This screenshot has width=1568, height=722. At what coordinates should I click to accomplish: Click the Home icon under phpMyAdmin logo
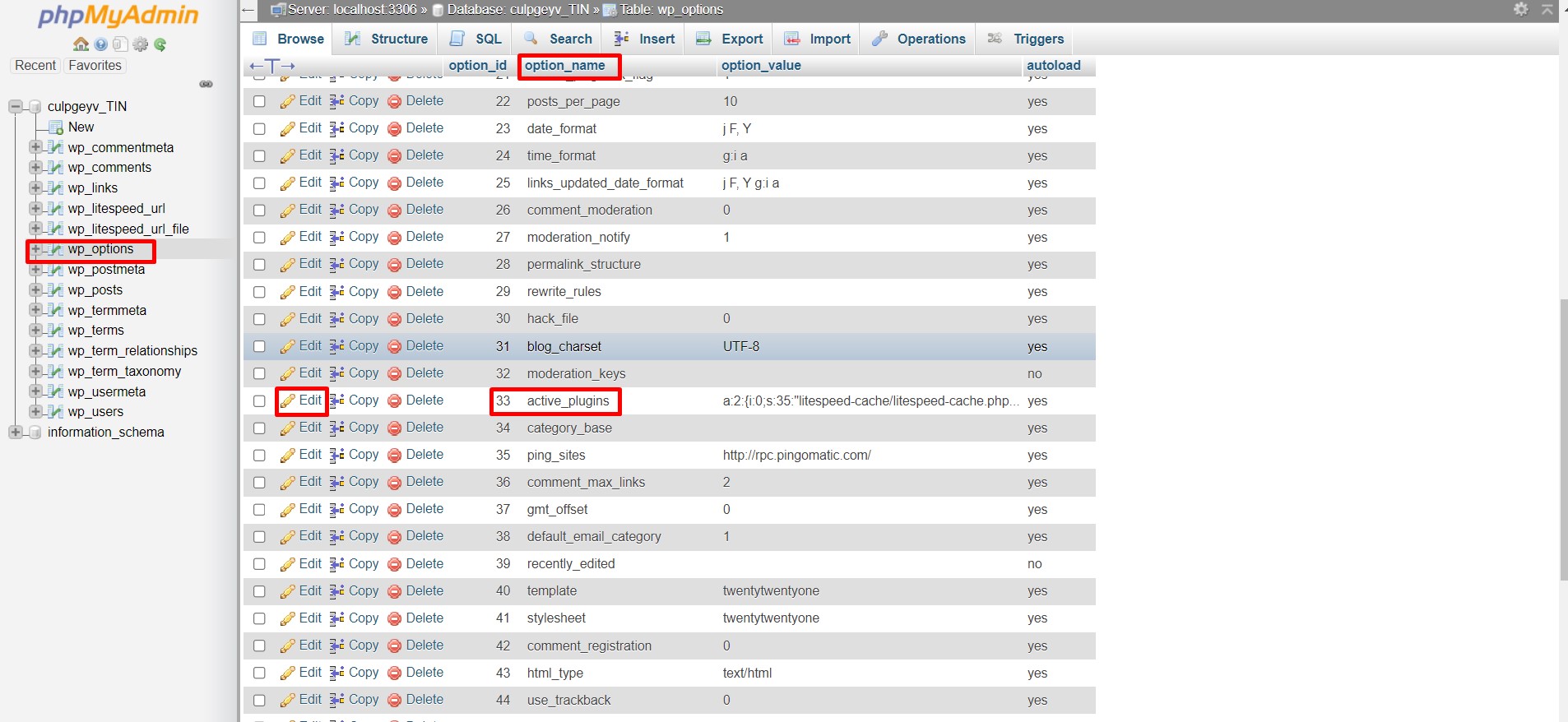click(81, 44)
